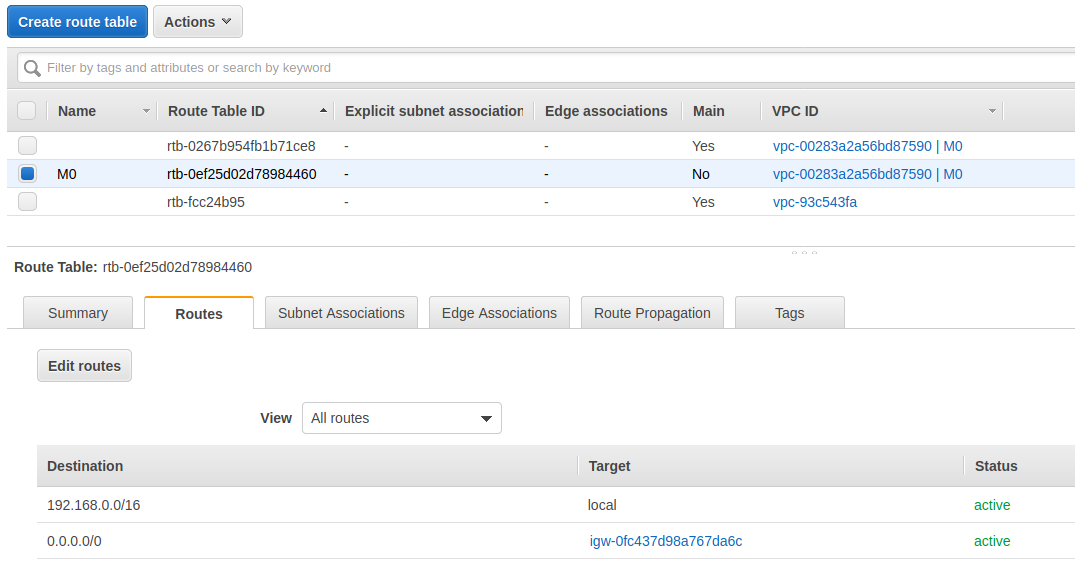Toggle the select-all header checkbox
1075x573 pixels.
[x=27, y=111]
